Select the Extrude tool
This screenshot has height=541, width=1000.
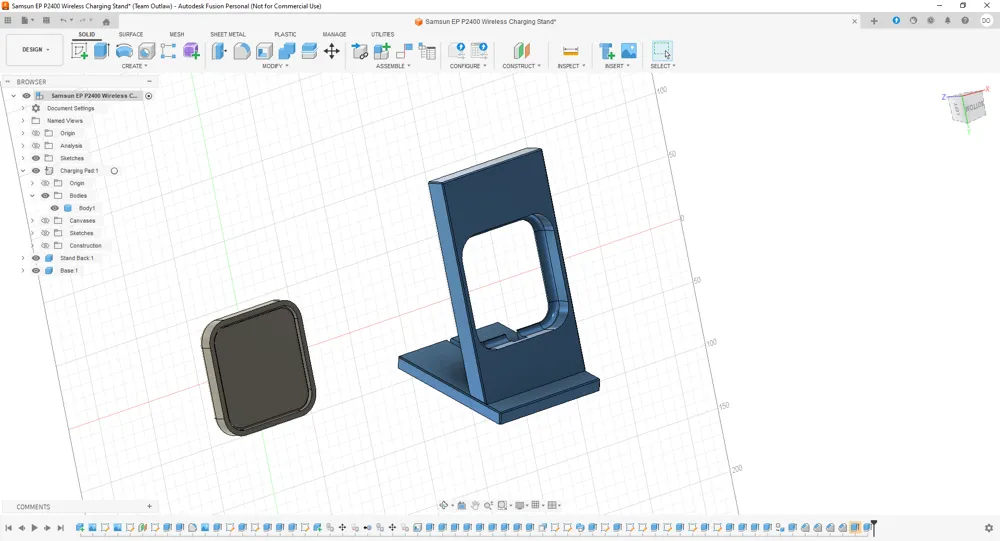coord(101,51)
